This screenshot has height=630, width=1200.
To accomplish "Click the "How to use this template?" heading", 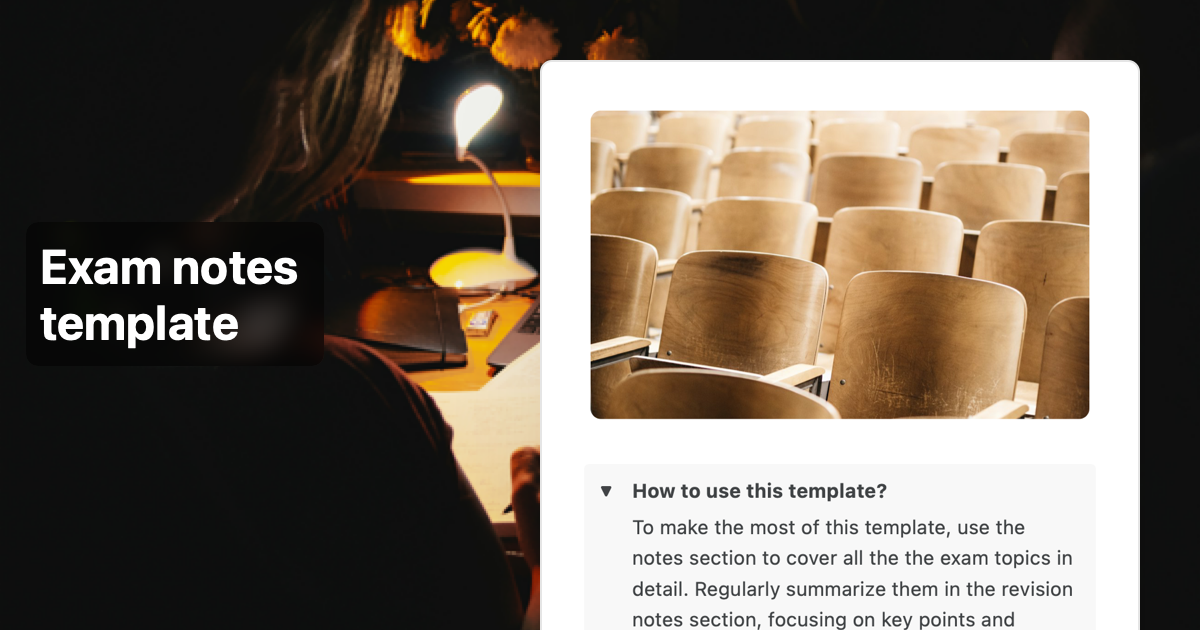I will tap(760, 491).
